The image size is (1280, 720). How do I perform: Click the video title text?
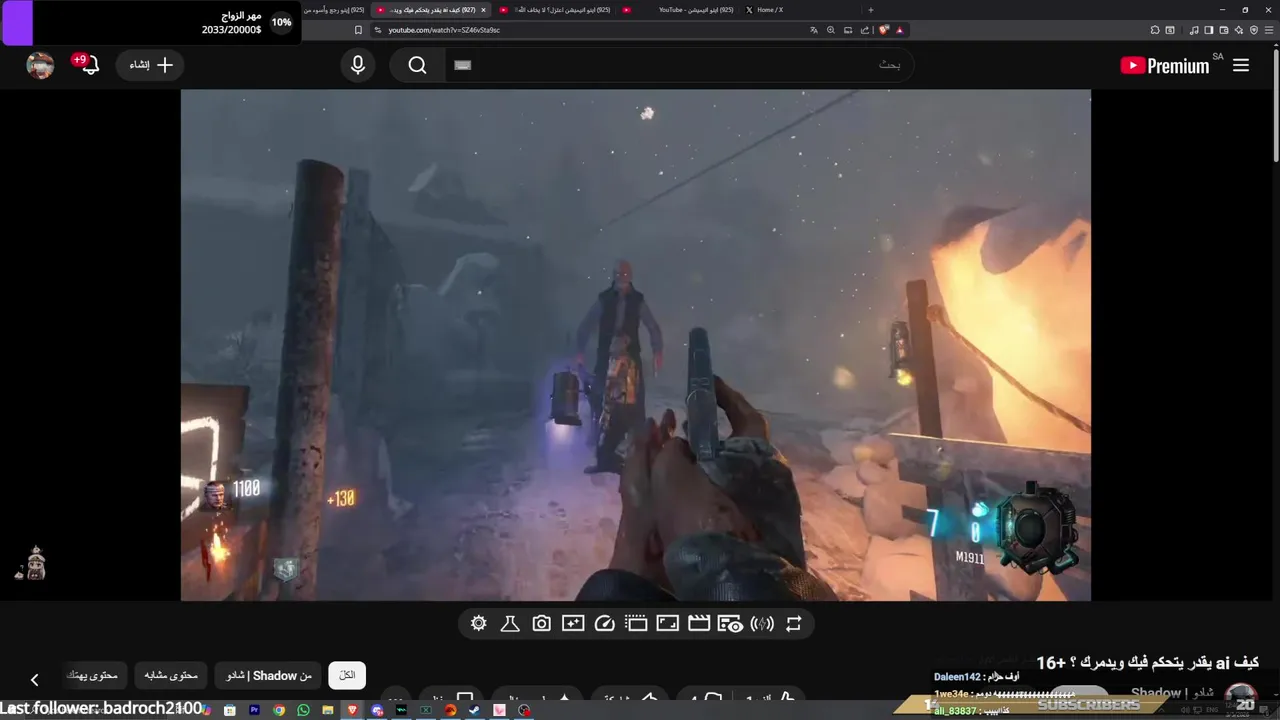click(x=1147, y=662)
